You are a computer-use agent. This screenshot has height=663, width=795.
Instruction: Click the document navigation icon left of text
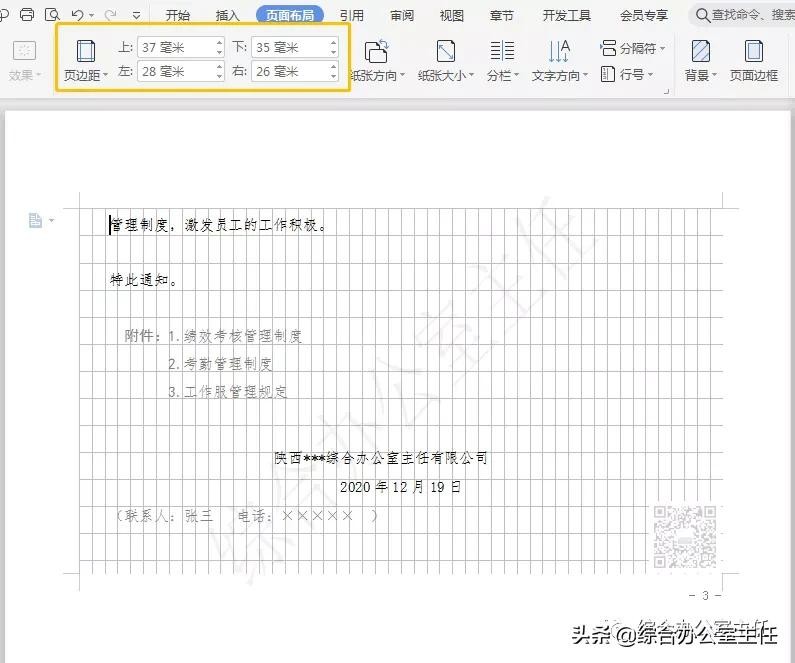36,221
